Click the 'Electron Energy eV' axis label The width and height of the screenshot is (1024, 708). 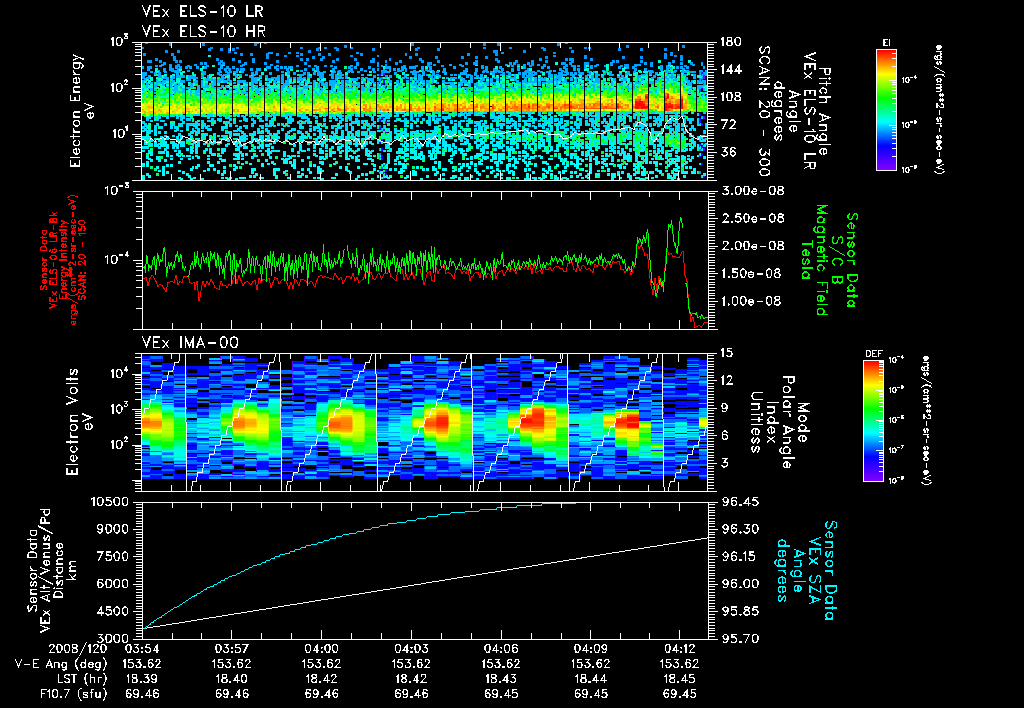pyautogui.click(x=83, y=110)
